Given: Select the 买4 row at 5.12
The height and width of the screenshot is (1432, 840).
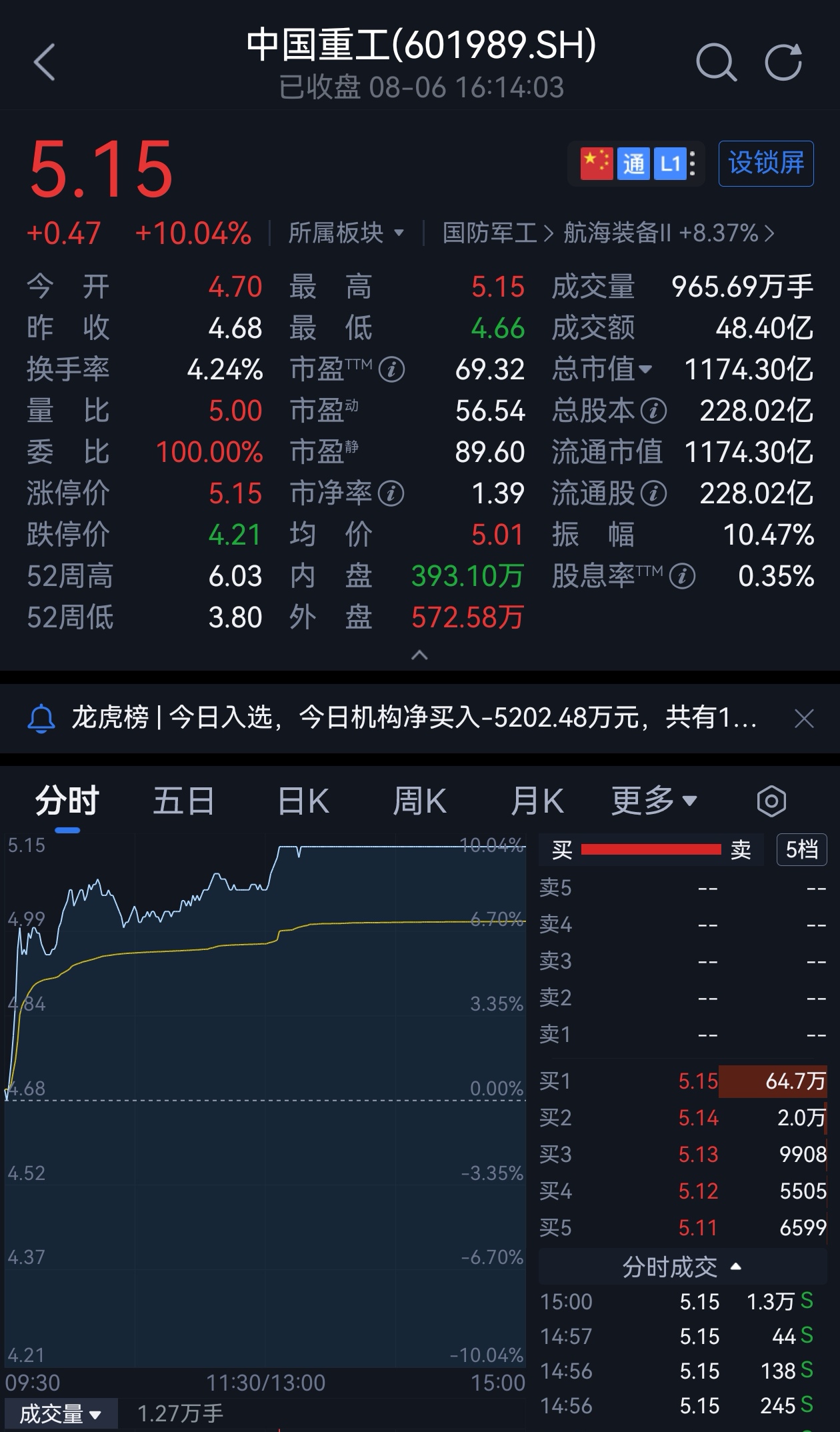Looking at the screenshot, I should [x=683, y=1191].
